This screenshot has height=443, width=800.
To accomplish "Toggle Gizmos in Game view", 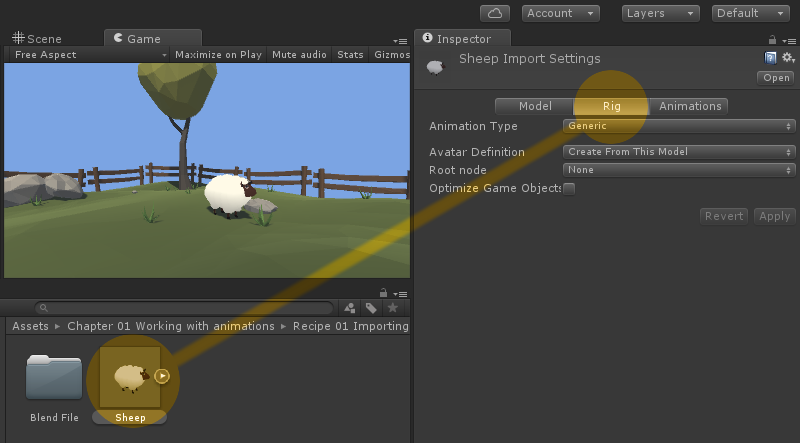I will click(x=391, y=55).
